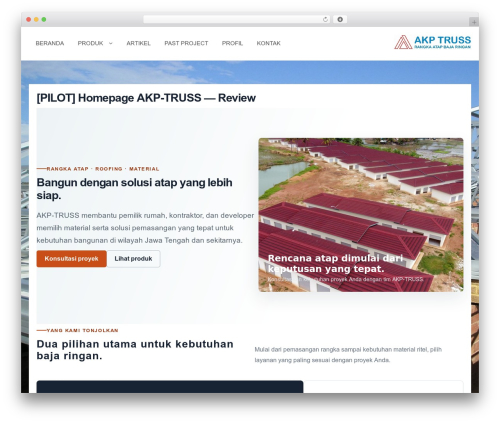Click heading Bangun dengan solusi atap
This screenshot has width=500, height=423.
pyautogui.click(x=134, y=189)
